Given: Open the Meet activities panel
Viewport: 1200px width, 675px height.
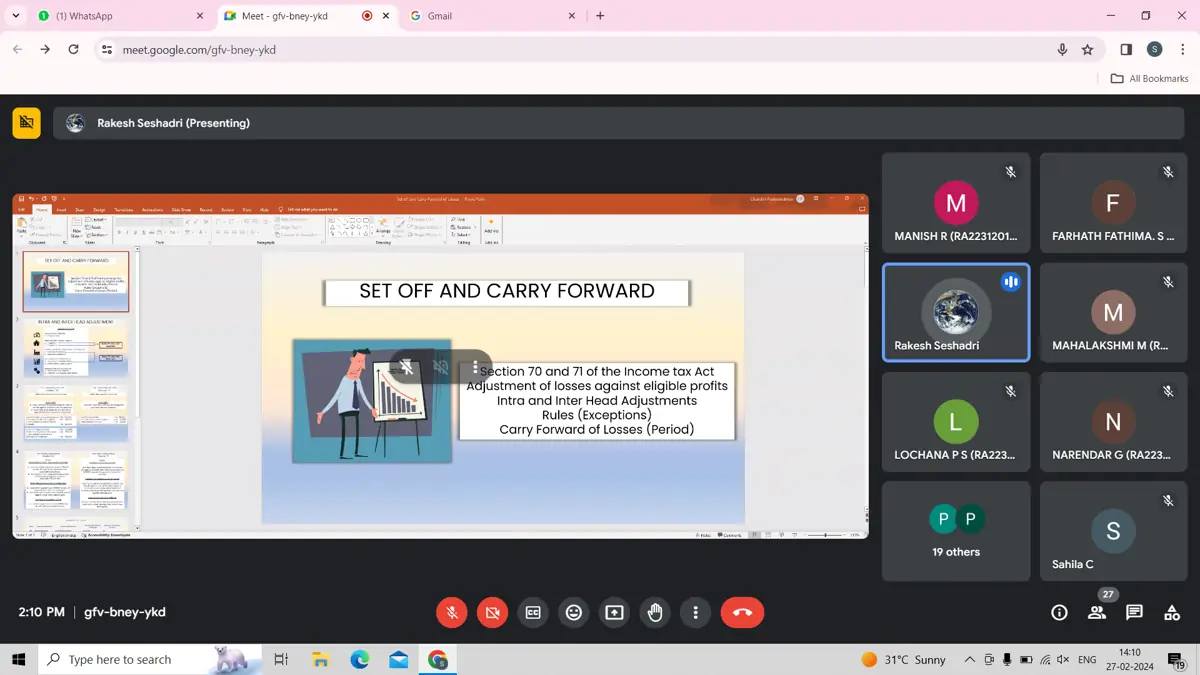Looking at the screenshot, I should click(1172, 612).
